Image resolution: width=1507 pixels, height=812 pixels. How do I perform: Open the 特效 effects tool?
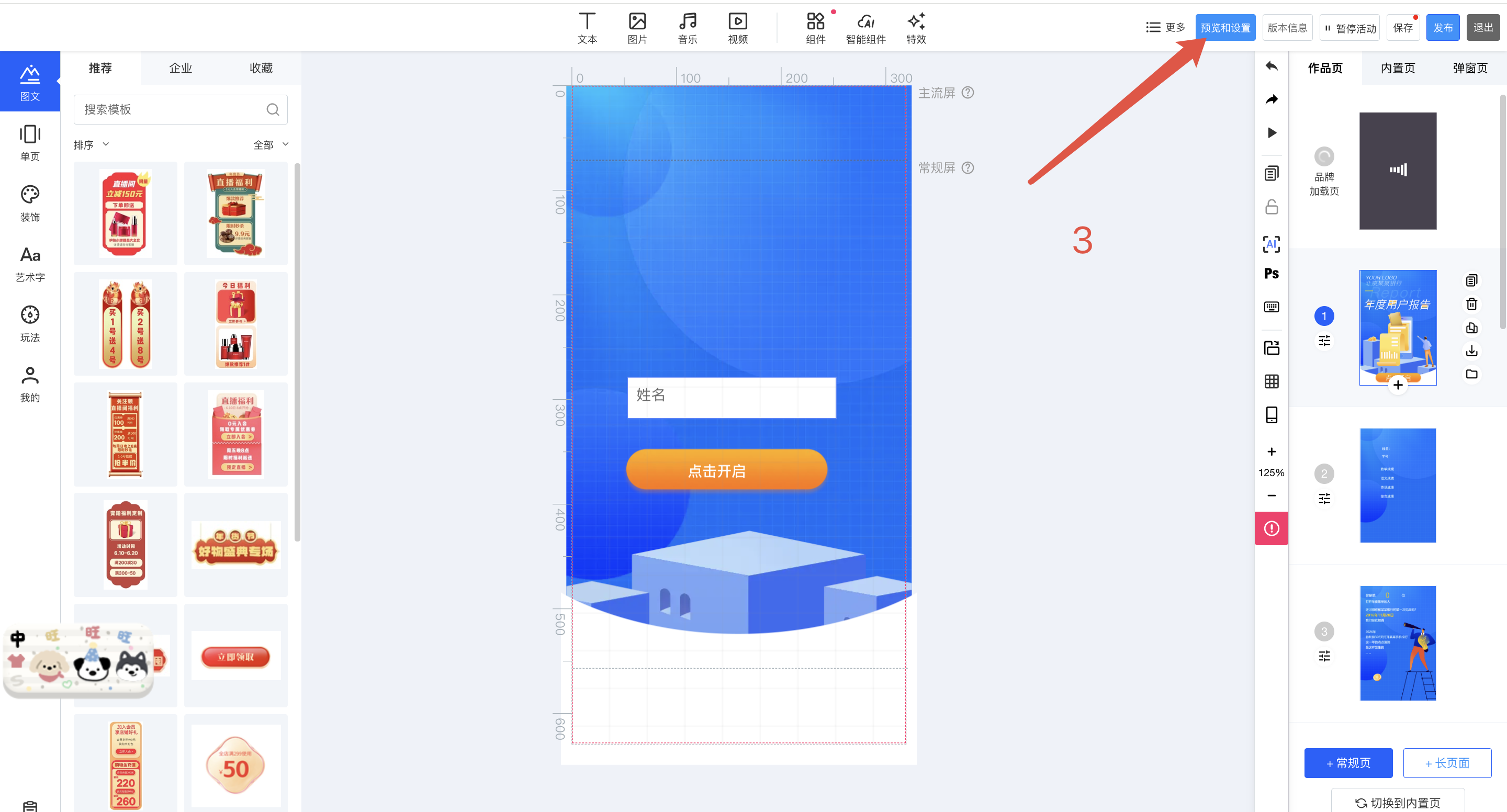916,28
